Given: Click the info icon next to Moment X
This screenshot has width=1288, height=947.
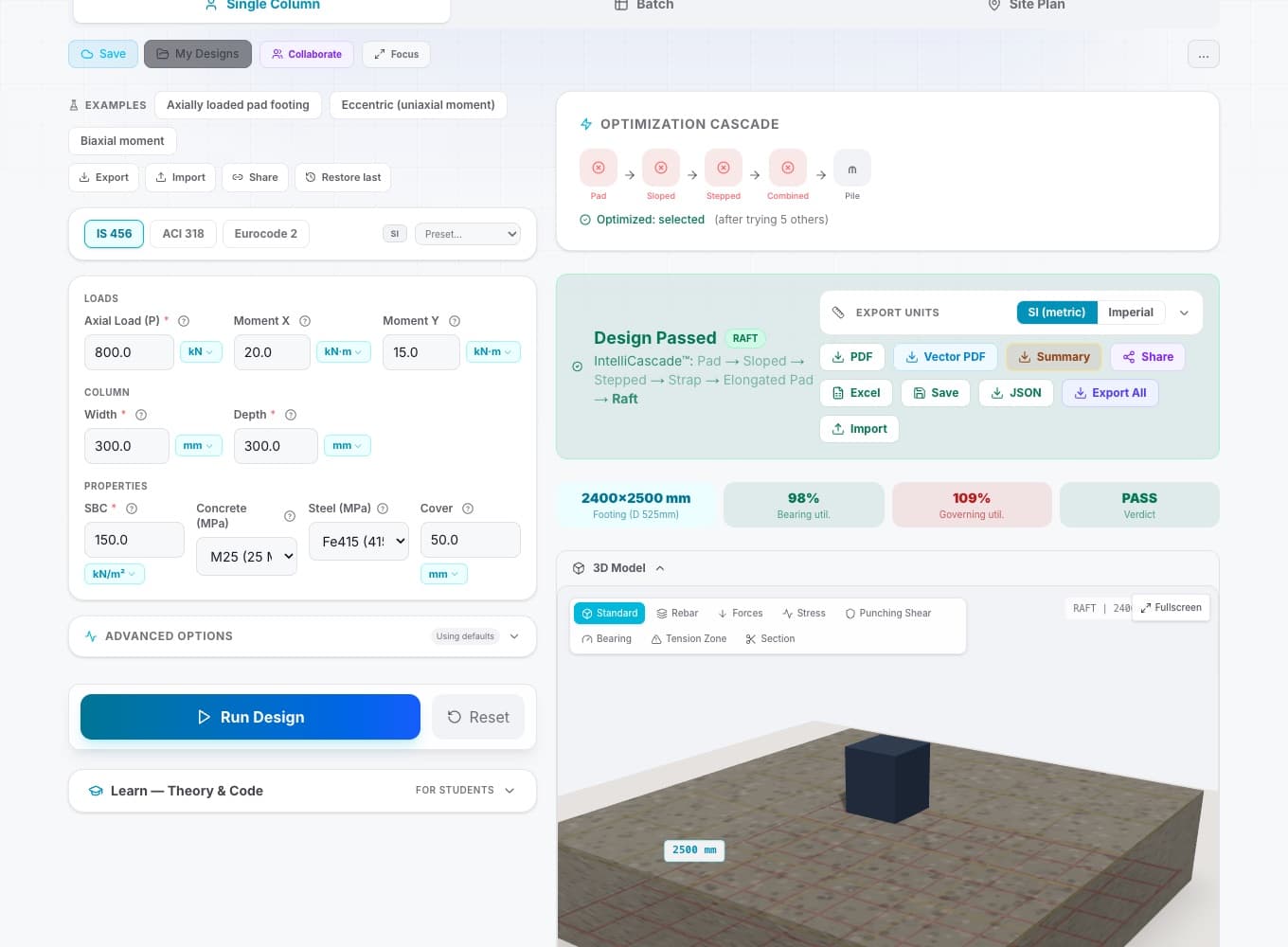Looking at the screenshot, I should (x=305, y=321).
